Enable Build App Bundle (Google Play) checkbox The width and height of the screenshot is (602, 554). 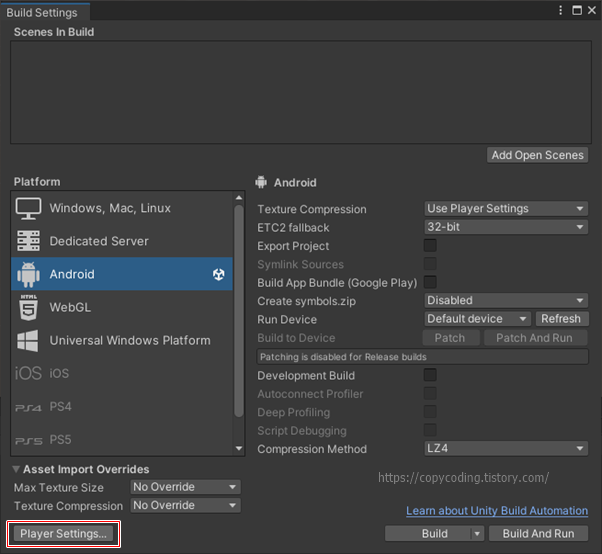click(430, 282)
